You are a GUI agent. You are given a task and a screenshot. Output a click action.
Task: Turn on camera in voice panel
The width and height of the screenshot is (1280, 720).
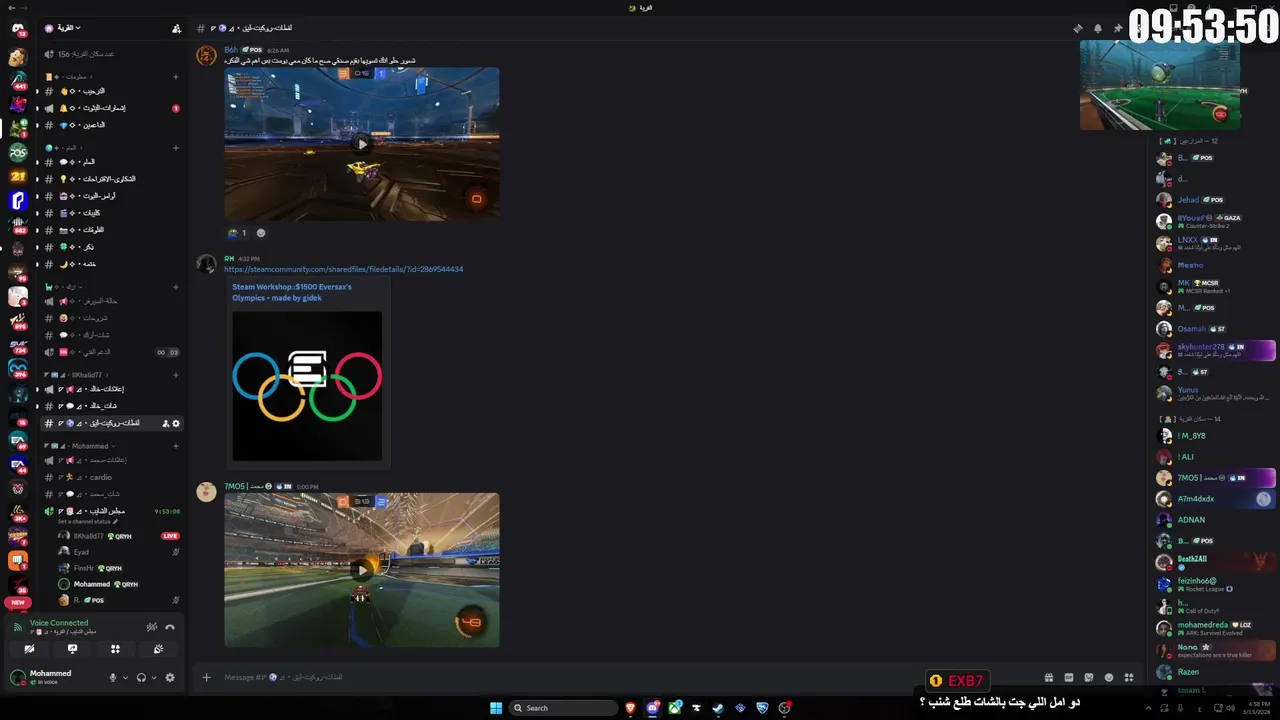(x=29, y=649)
